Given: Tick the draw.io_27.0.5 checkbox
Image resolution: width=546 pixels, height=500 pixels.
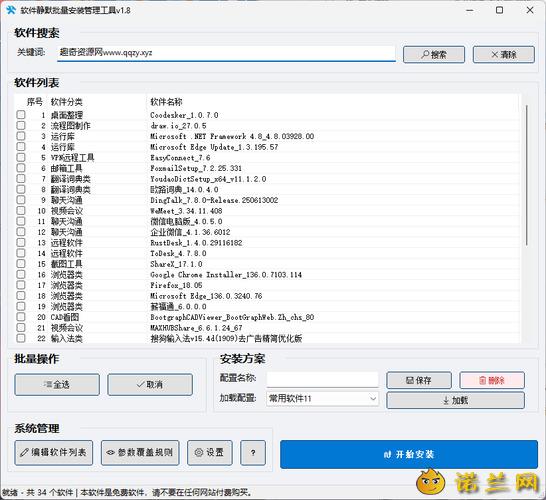Looking at the screenshot, I should click(x=21, y=125).
